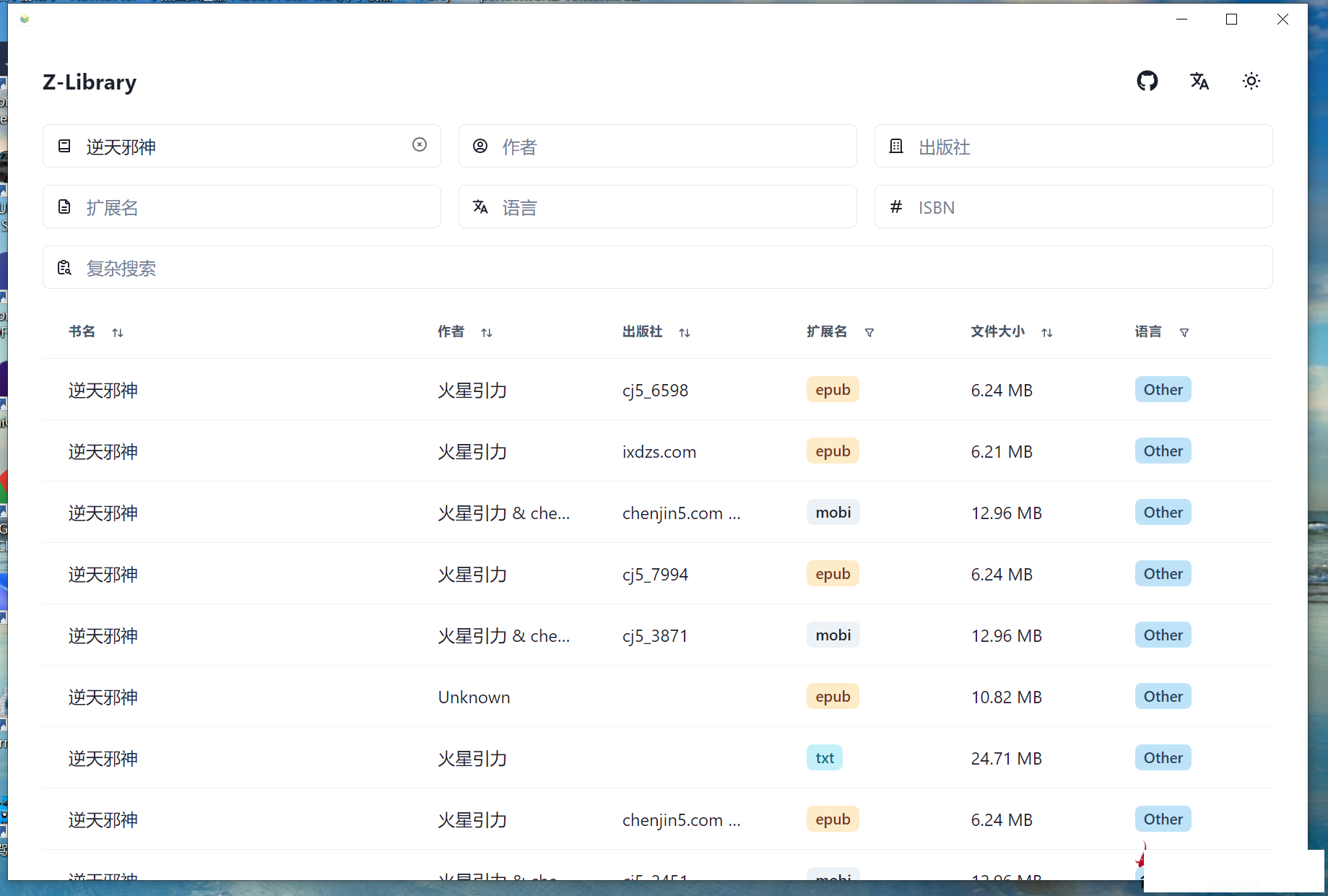Open 扩展名 column filter
1328x896 pixels.
(x=869, y=333)
